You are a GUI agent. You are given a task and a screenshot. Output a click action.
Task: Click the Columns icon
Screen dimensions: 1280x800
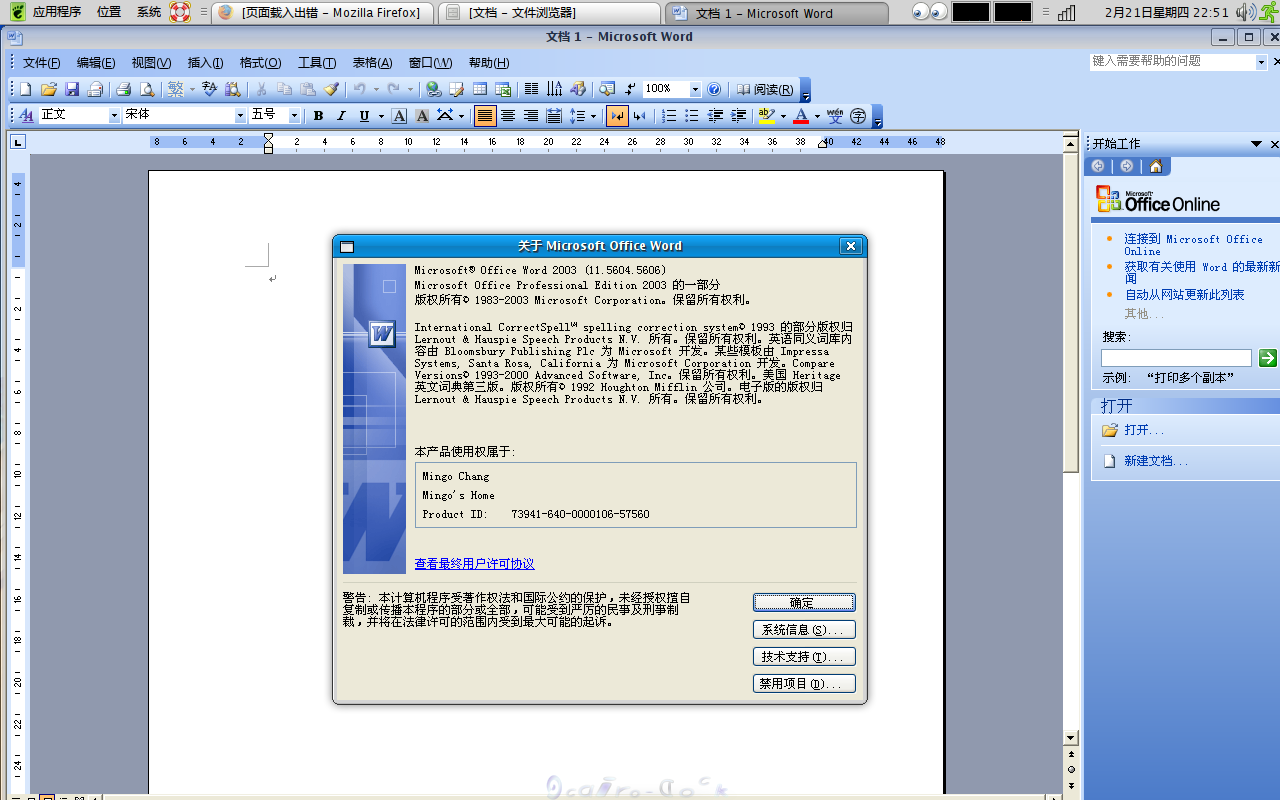(x=531, y=89)
